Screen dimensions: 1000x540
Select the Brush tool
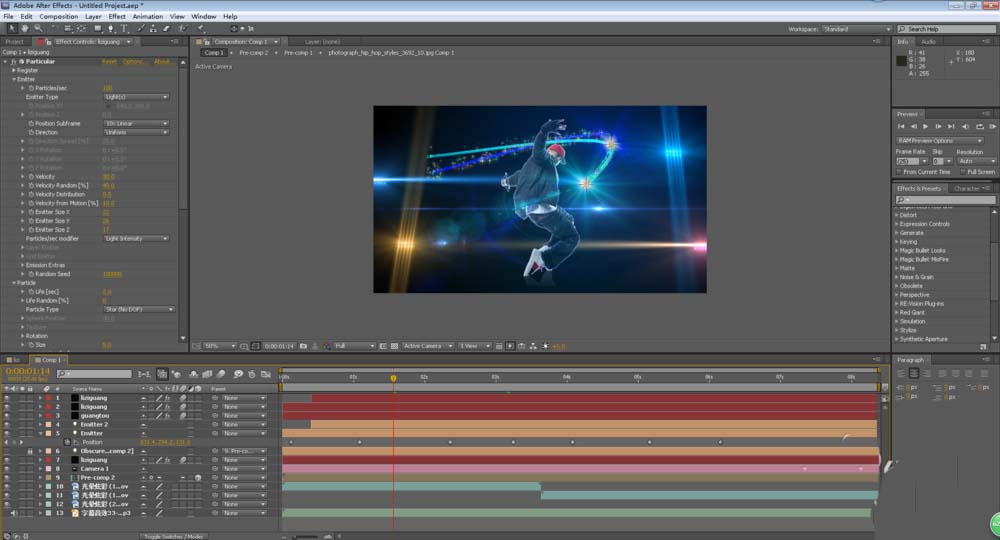tap(141, 29)
